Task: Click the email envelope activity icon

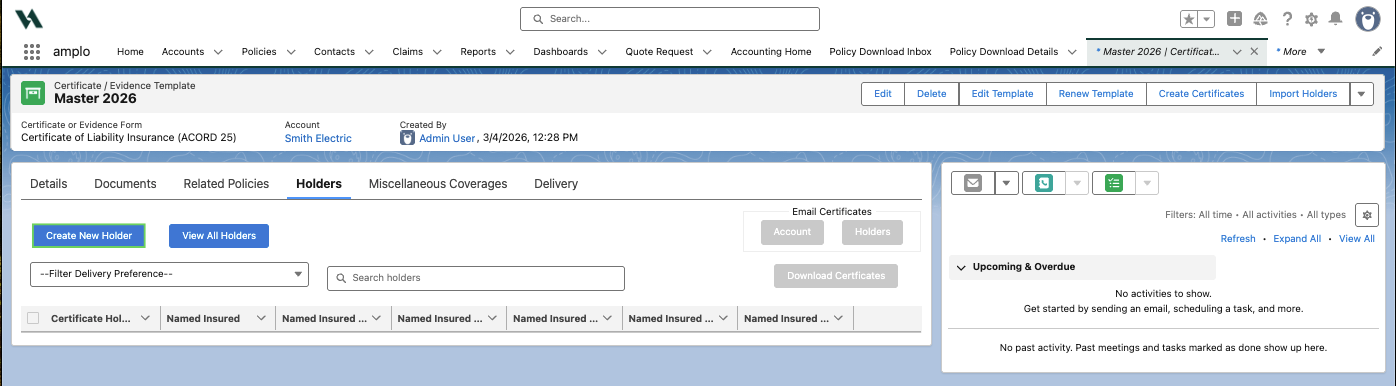Action: (x=973, y=183)
